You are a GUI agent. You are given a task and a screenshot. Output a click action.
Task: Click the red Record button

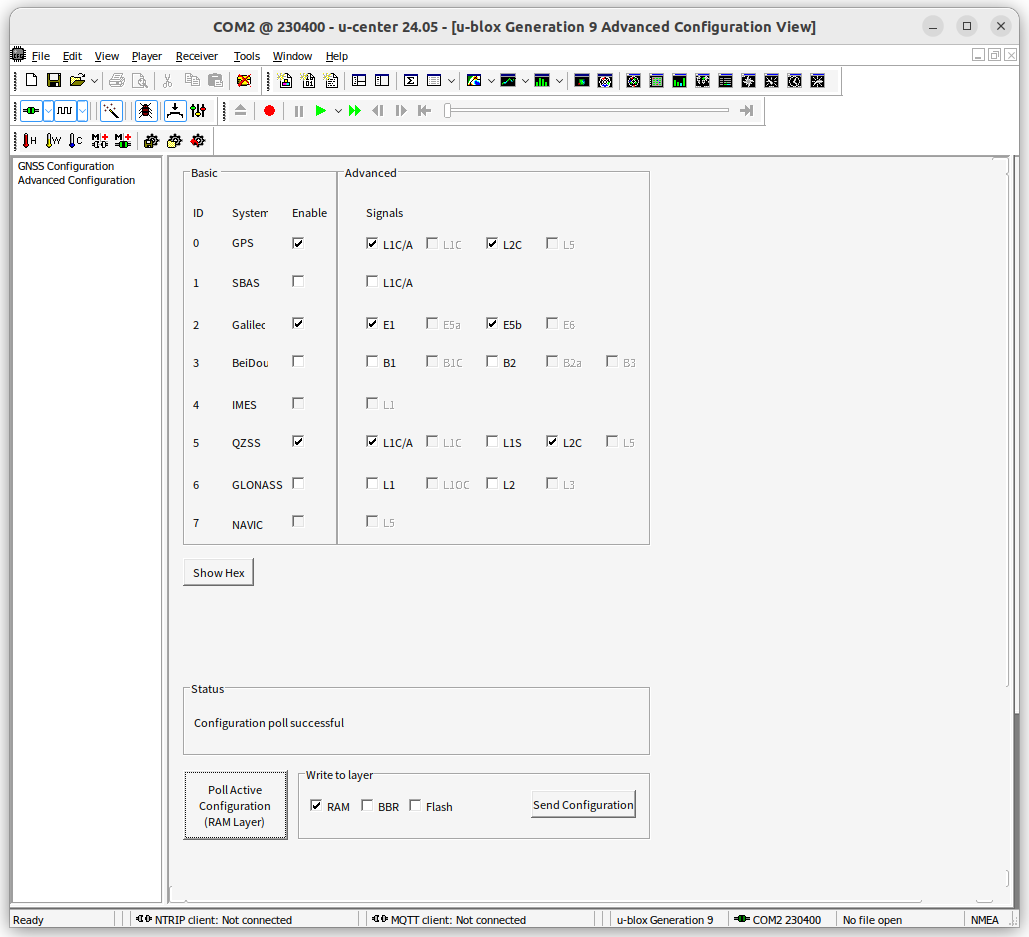tap(269, 110)
